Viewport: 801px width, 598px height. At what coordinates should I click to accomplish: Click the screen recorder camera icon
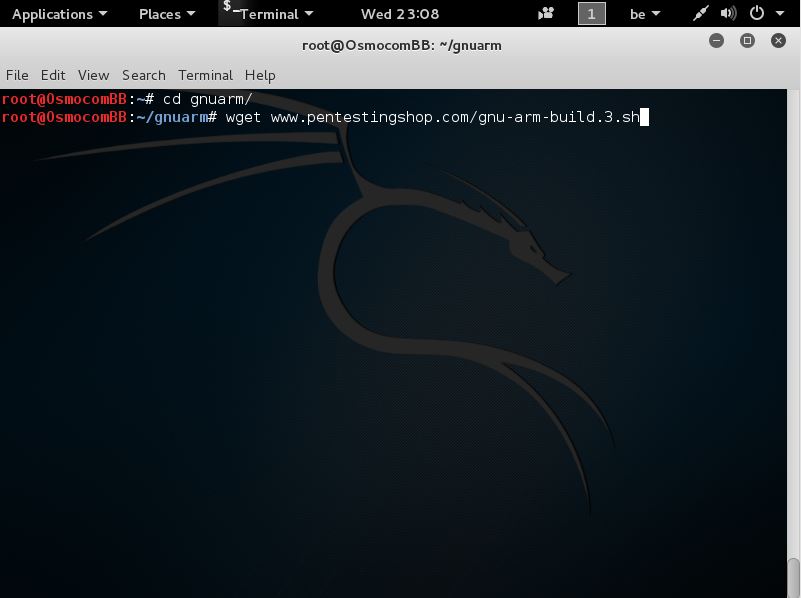[546, 13]
